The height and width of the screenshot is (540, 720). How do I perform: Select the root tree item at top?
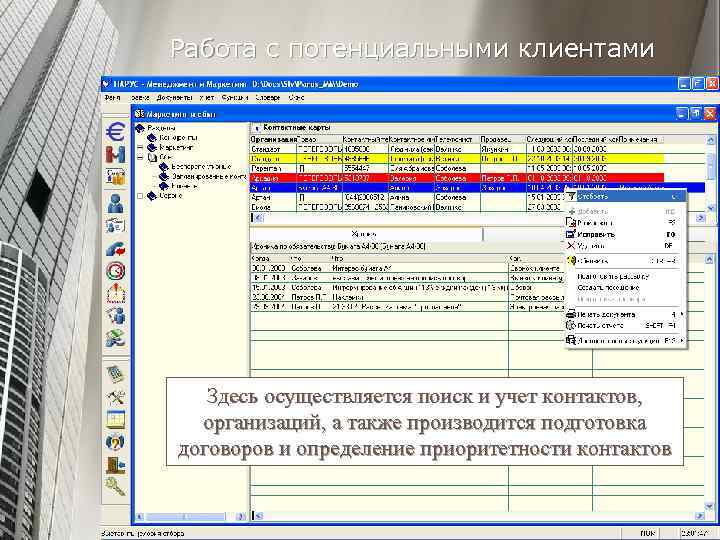(161, 128)
